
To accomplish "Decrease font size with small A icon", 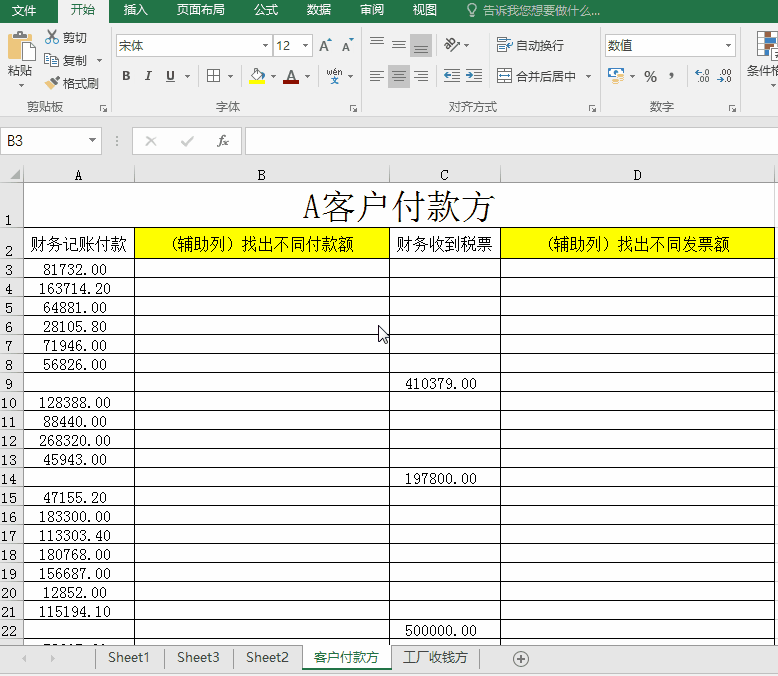I will pyautogui.click(x=347, y=46).
